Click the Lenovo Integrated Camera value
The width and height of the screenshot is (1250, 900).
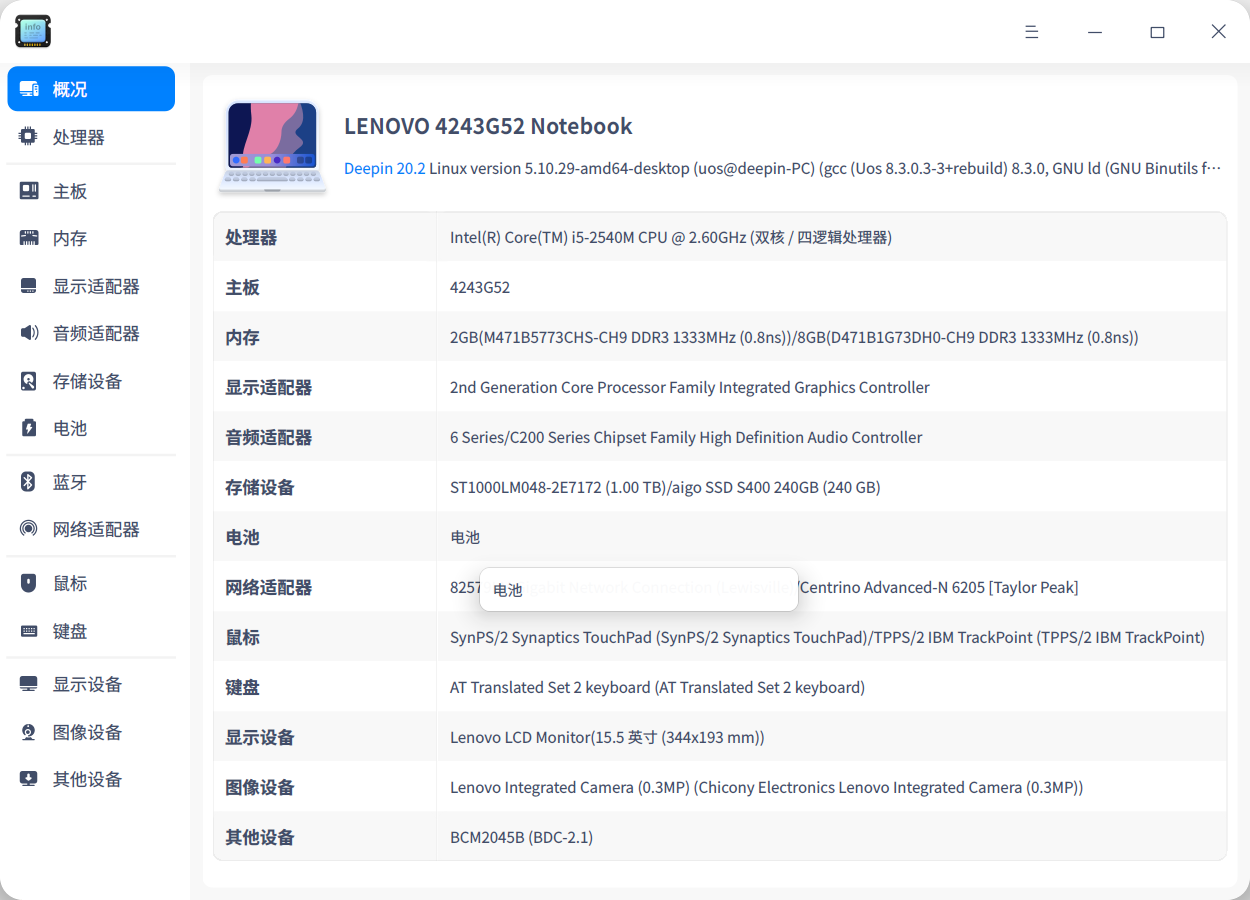coord(766,787)
